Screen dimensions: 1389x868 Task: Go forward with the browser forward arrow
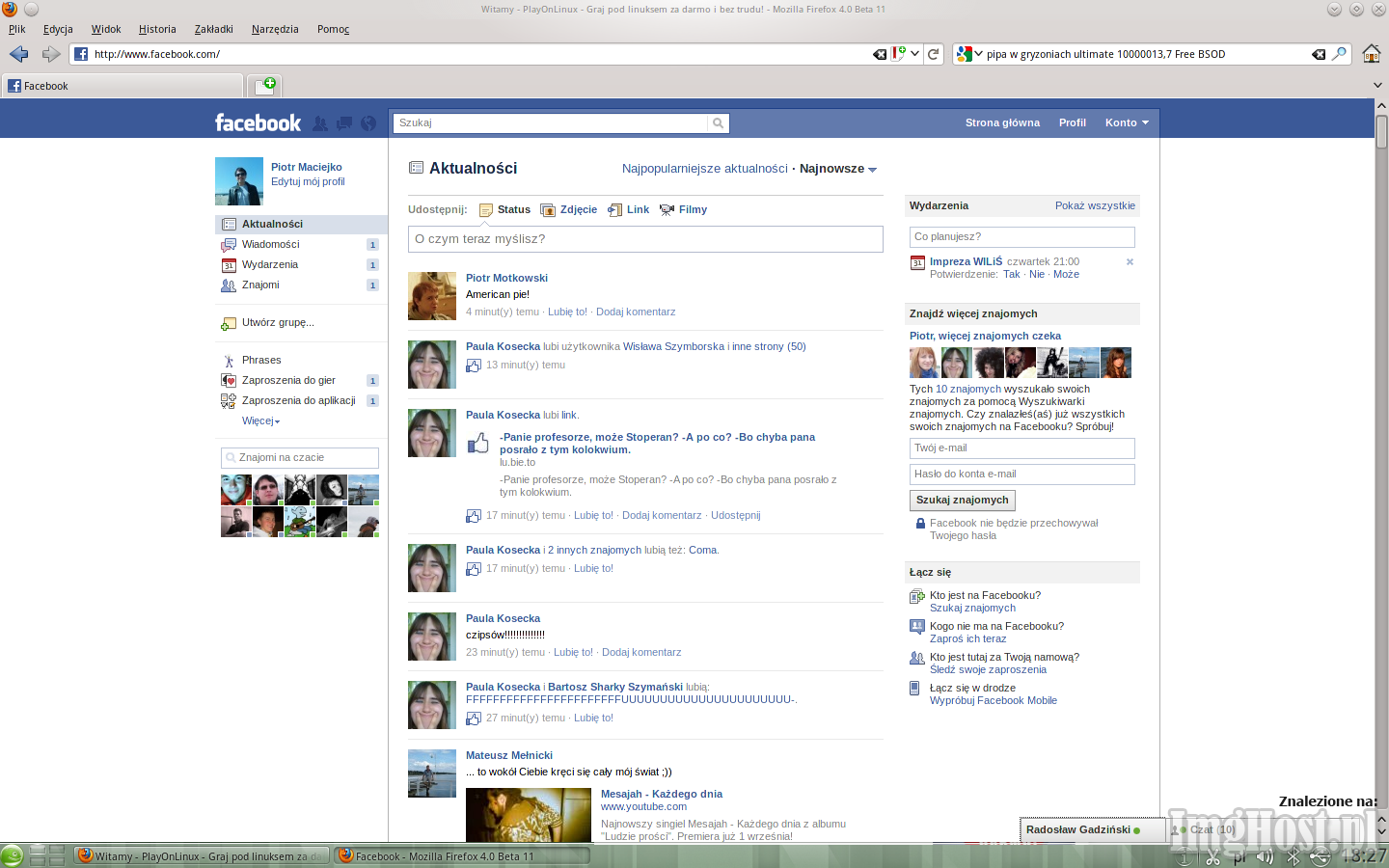click(51, 54)
